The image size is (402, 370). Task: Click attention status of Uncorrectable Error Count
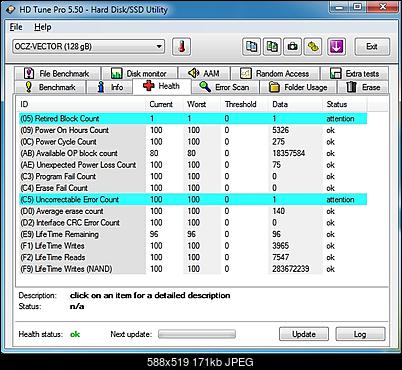coord(340,199)
